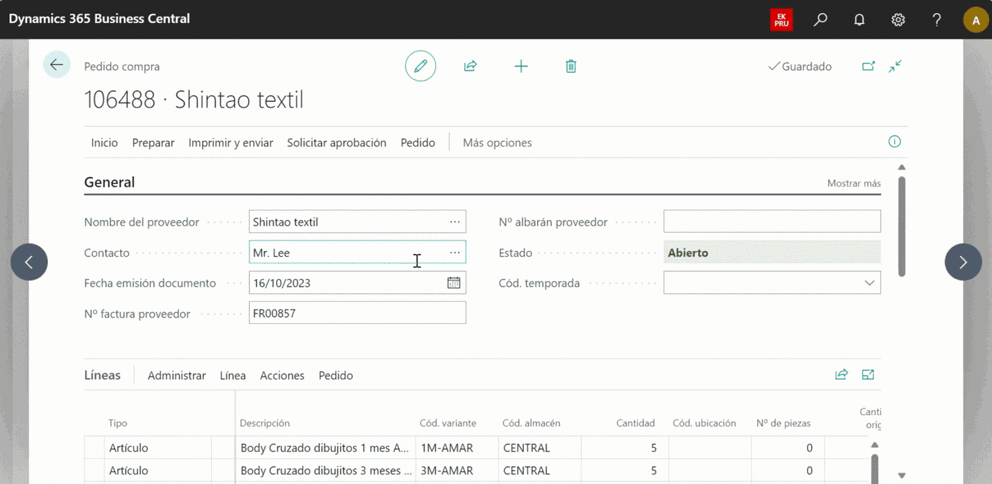Open the Preparar menu

pyautogui.click(x=153, y=143)
